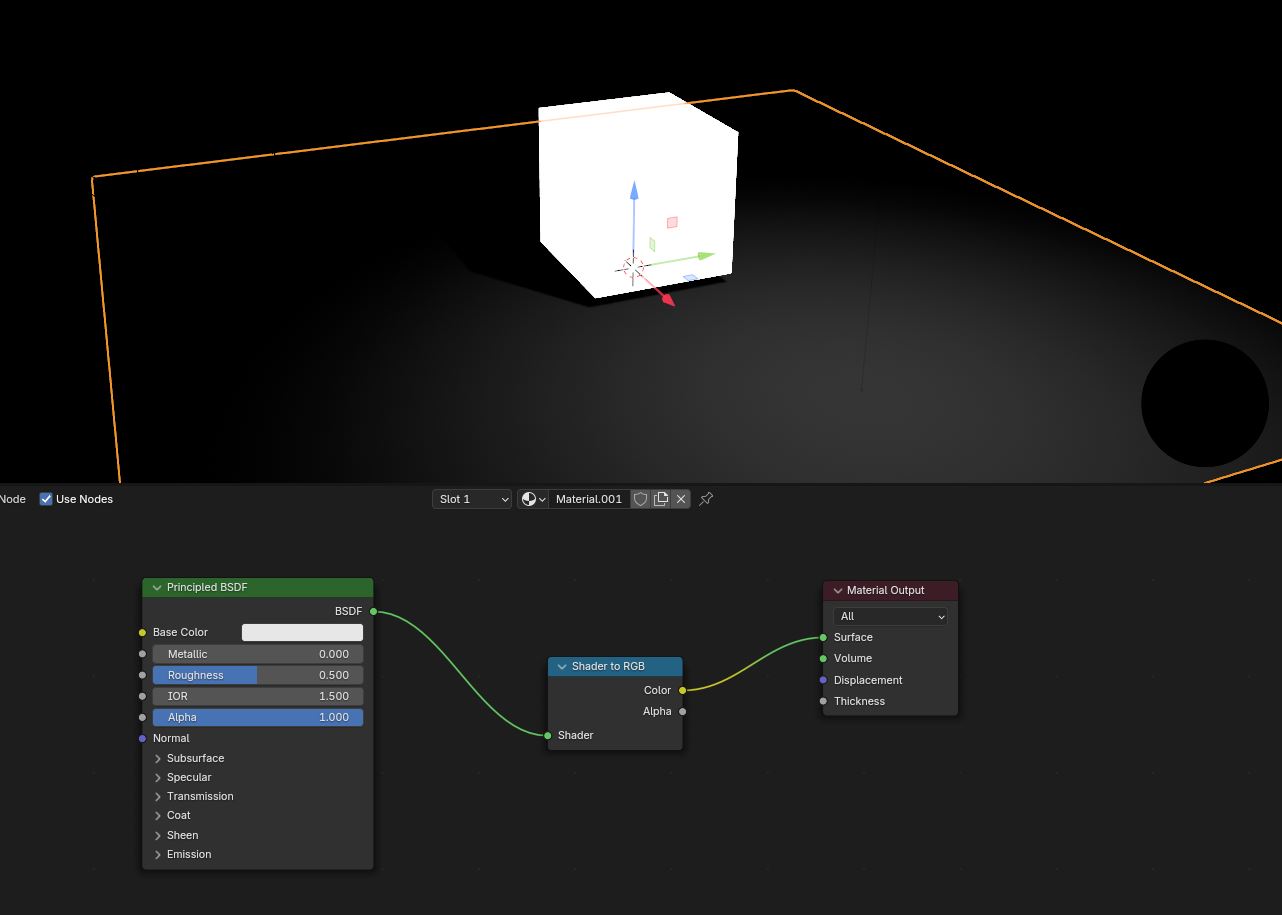The image size is (1282, 915).
Task: Click the Metallic input socket
Action: (x=143, y=654)
